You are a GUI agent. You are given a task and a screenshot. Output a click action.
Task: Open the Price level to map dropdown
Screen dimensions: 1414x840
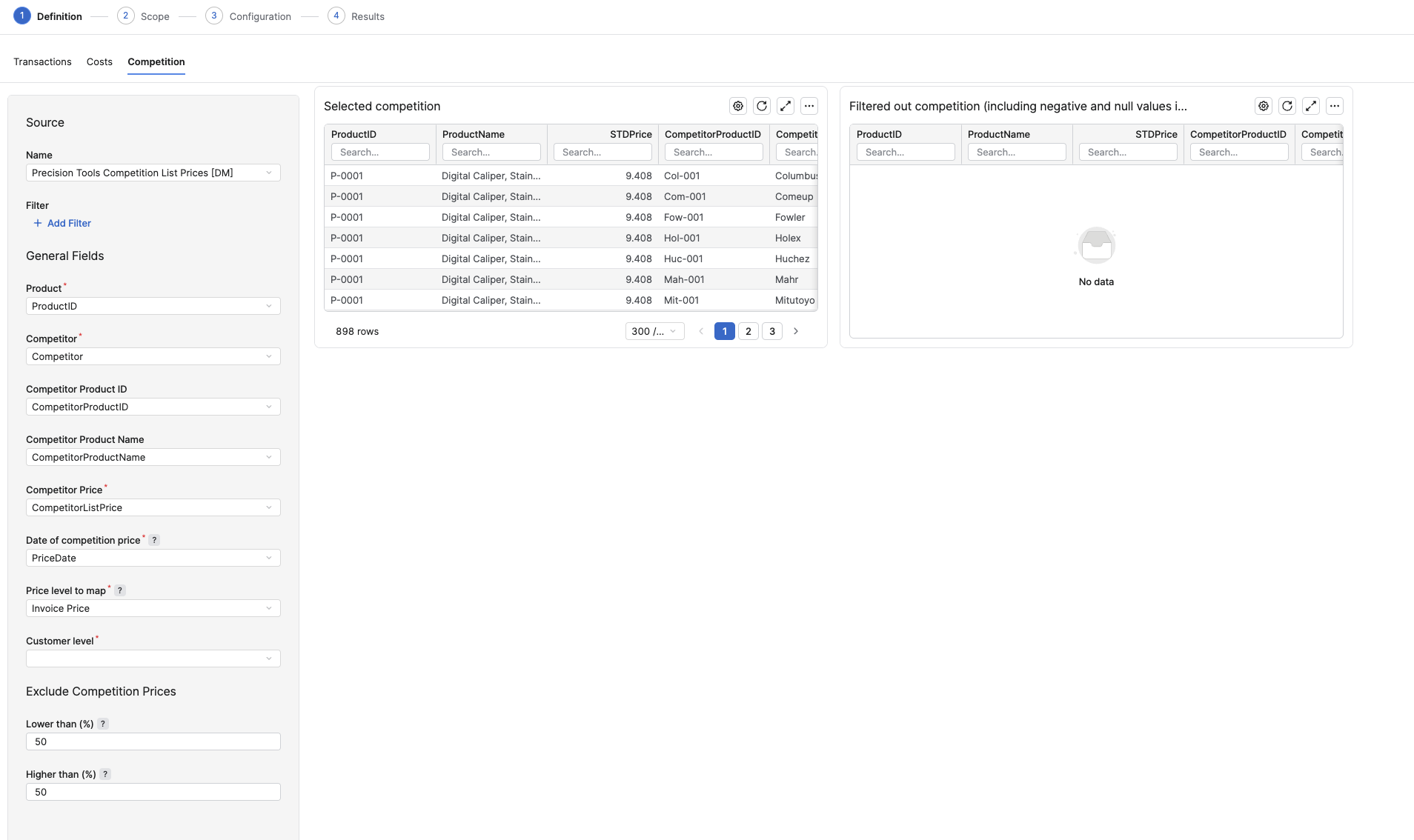tap(153, 608)
